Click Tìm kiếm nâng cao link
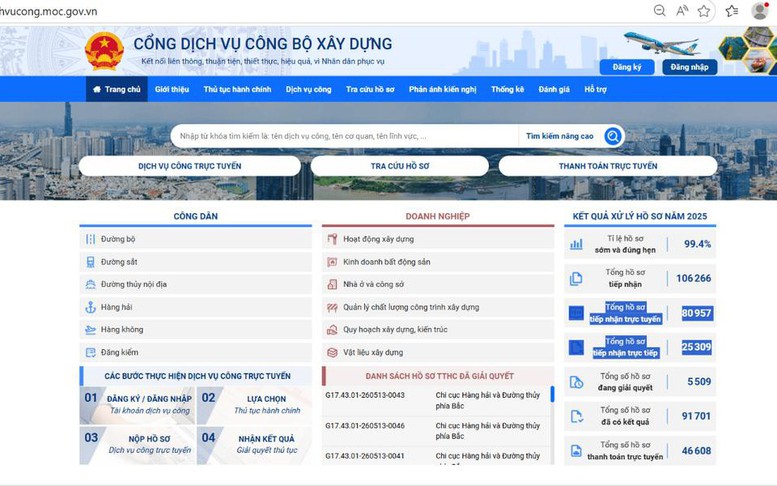The height and width of the screenshot is (486, 777). pyautogui.click(x=559, y=136)
